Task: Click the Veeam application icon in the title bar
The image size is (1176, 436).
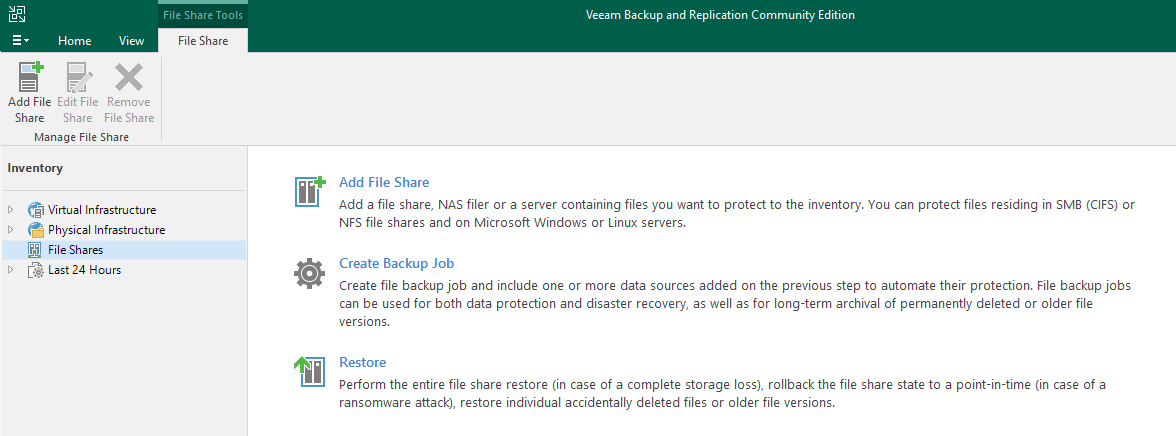Action: pos(16,14)
